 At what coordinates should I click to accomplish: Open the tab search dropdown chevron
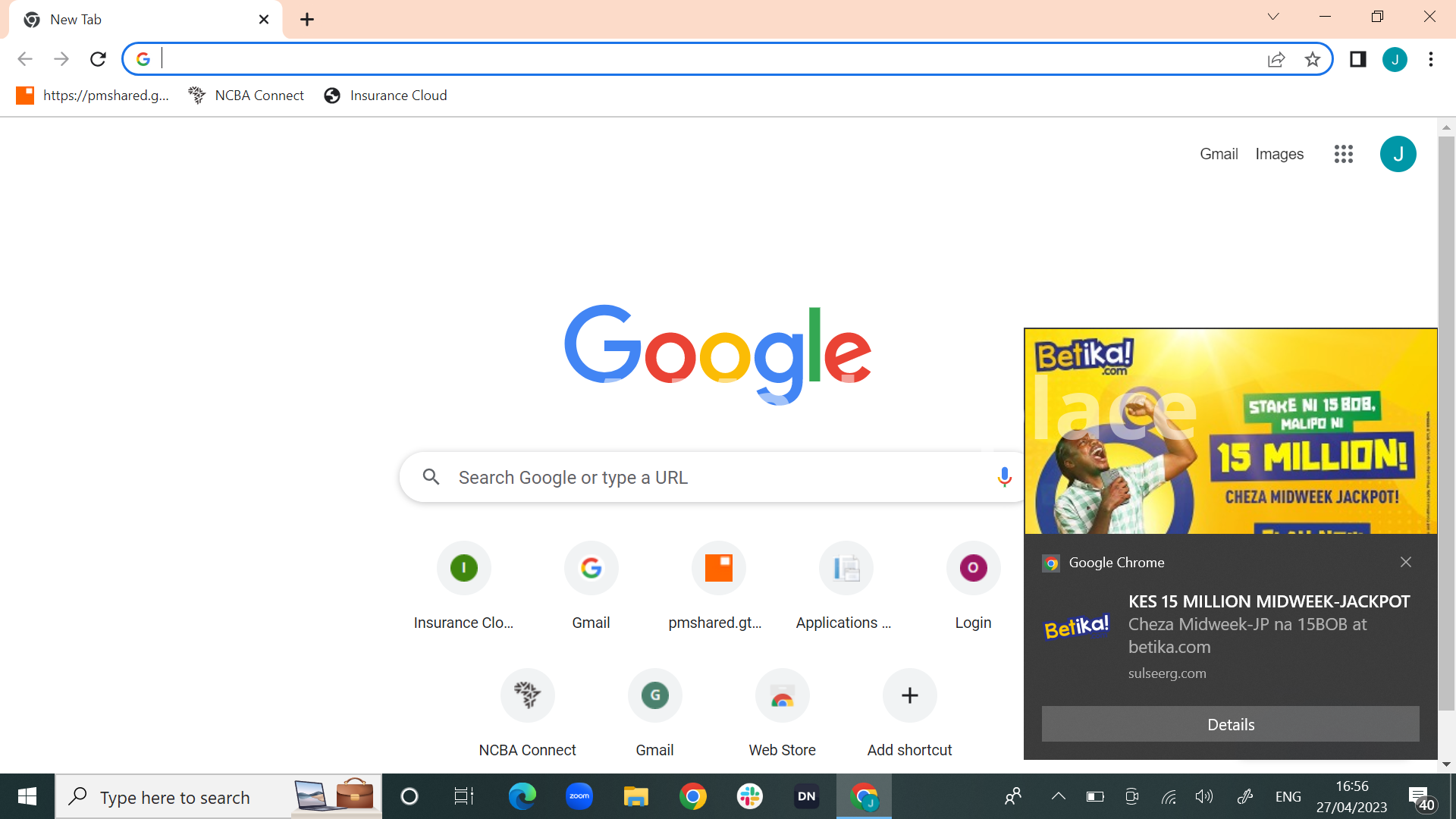point(1273,17)
